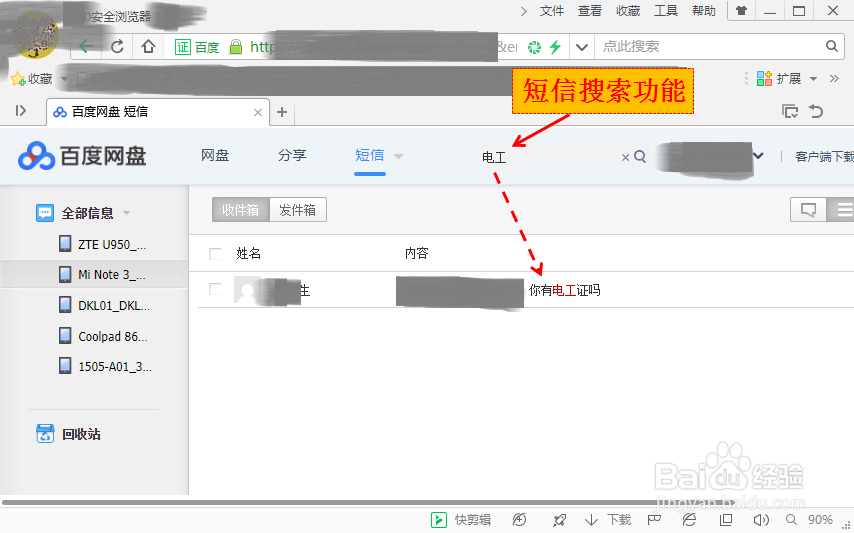Check the select-all checkbox beside 姓名
854x533 pixels.
point(215,254)
